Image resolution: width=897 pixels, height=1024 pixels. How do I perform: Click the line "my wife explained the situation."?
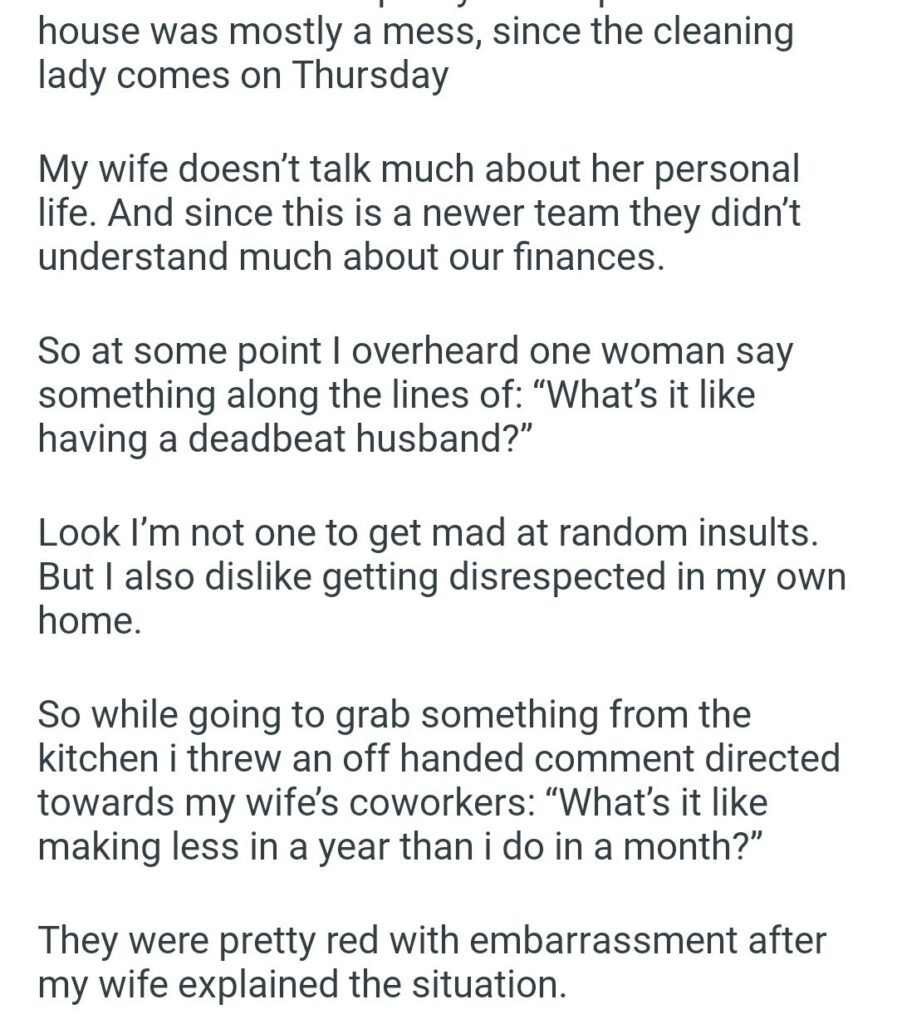(x=301, y=985)
